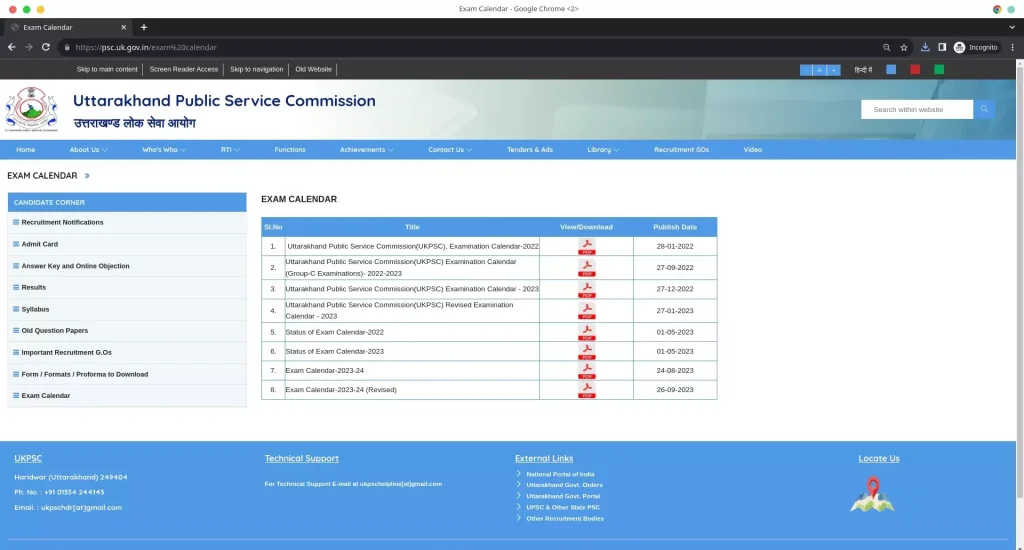
Task: Increase font size with plus button
Action: click(833, 70)
